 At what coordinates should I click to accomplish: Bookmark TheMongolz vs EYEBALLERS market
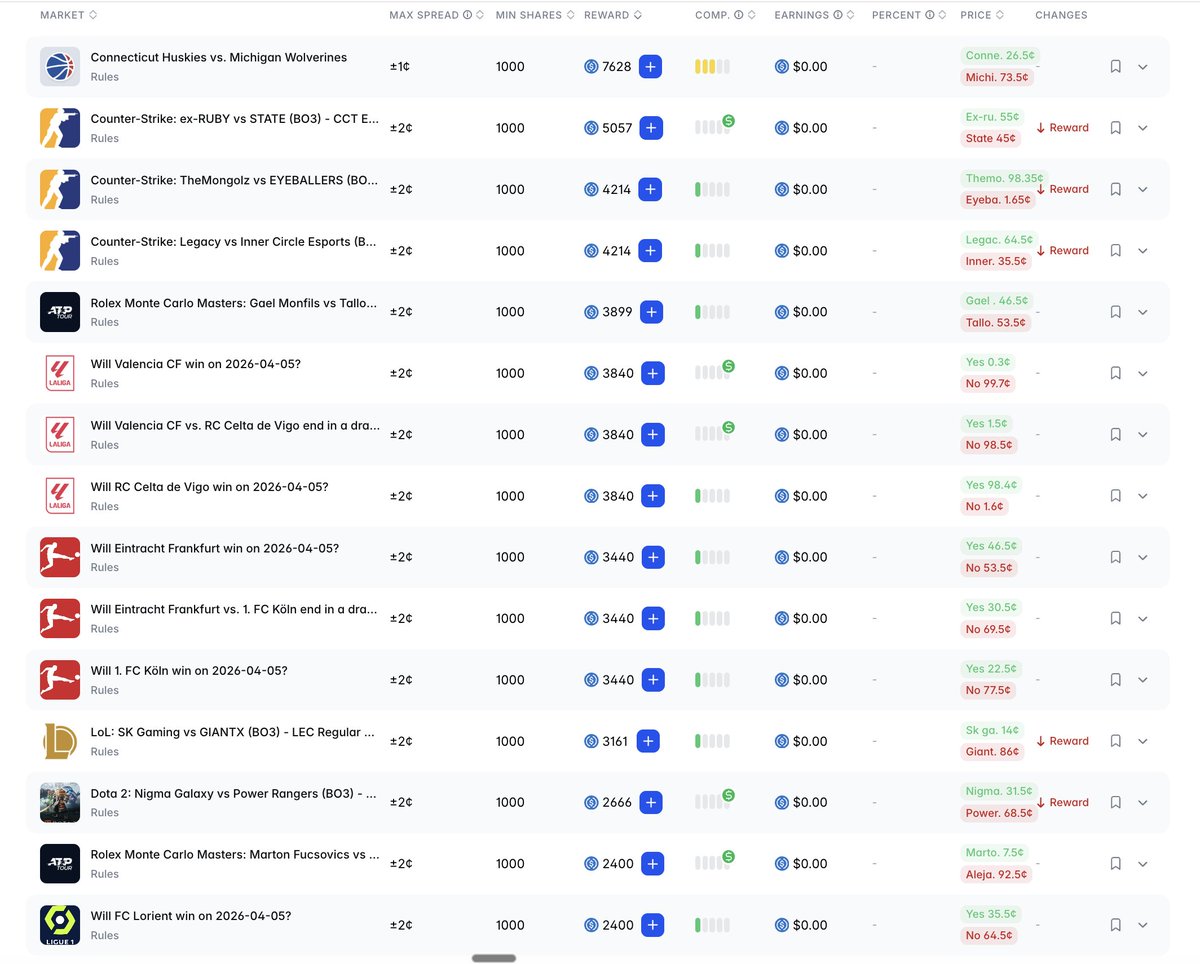pyautogui.click(x=1115, y=189)
